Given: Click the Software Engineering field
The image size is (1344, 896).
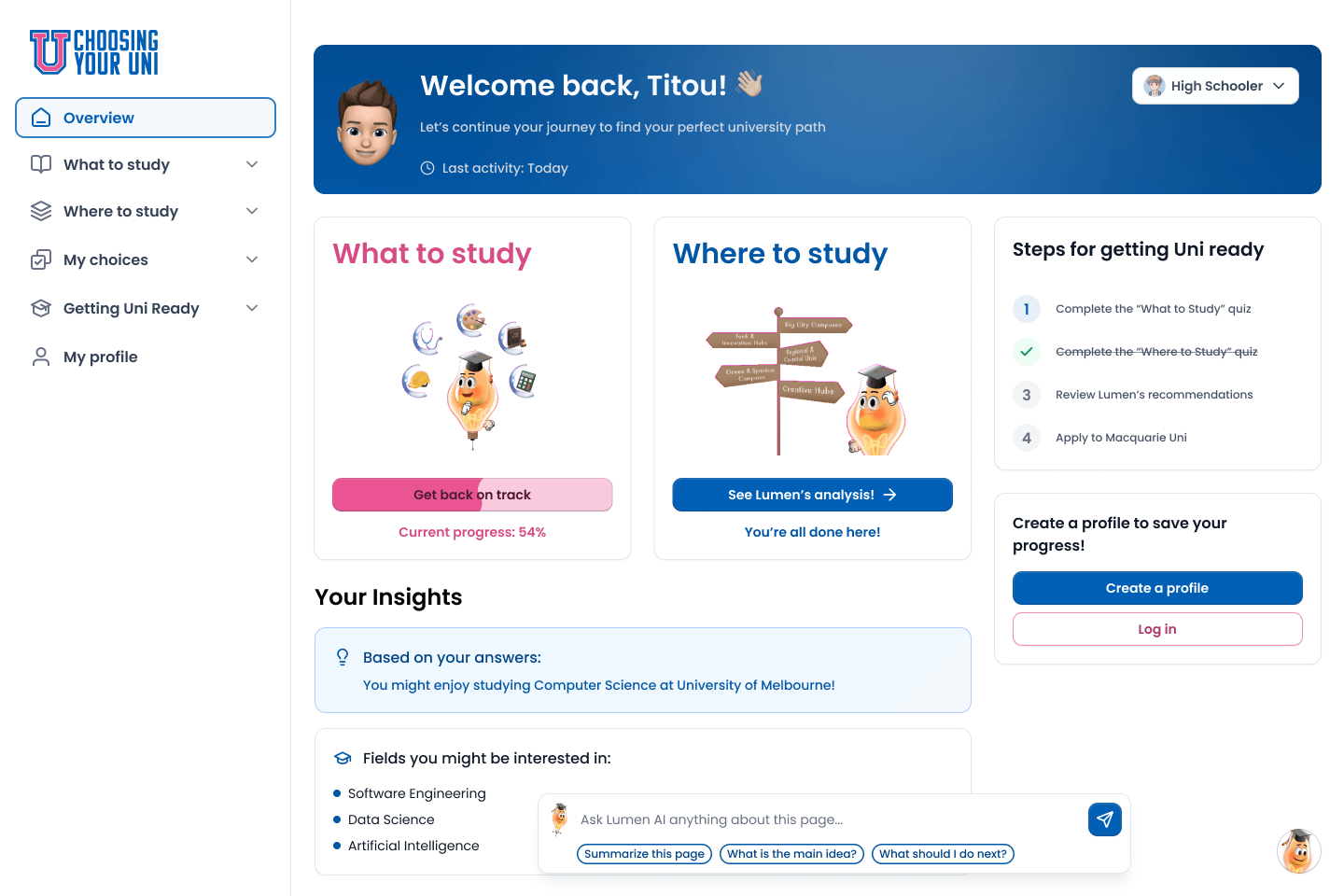Looking at the screenshot, I should [416, 793].
